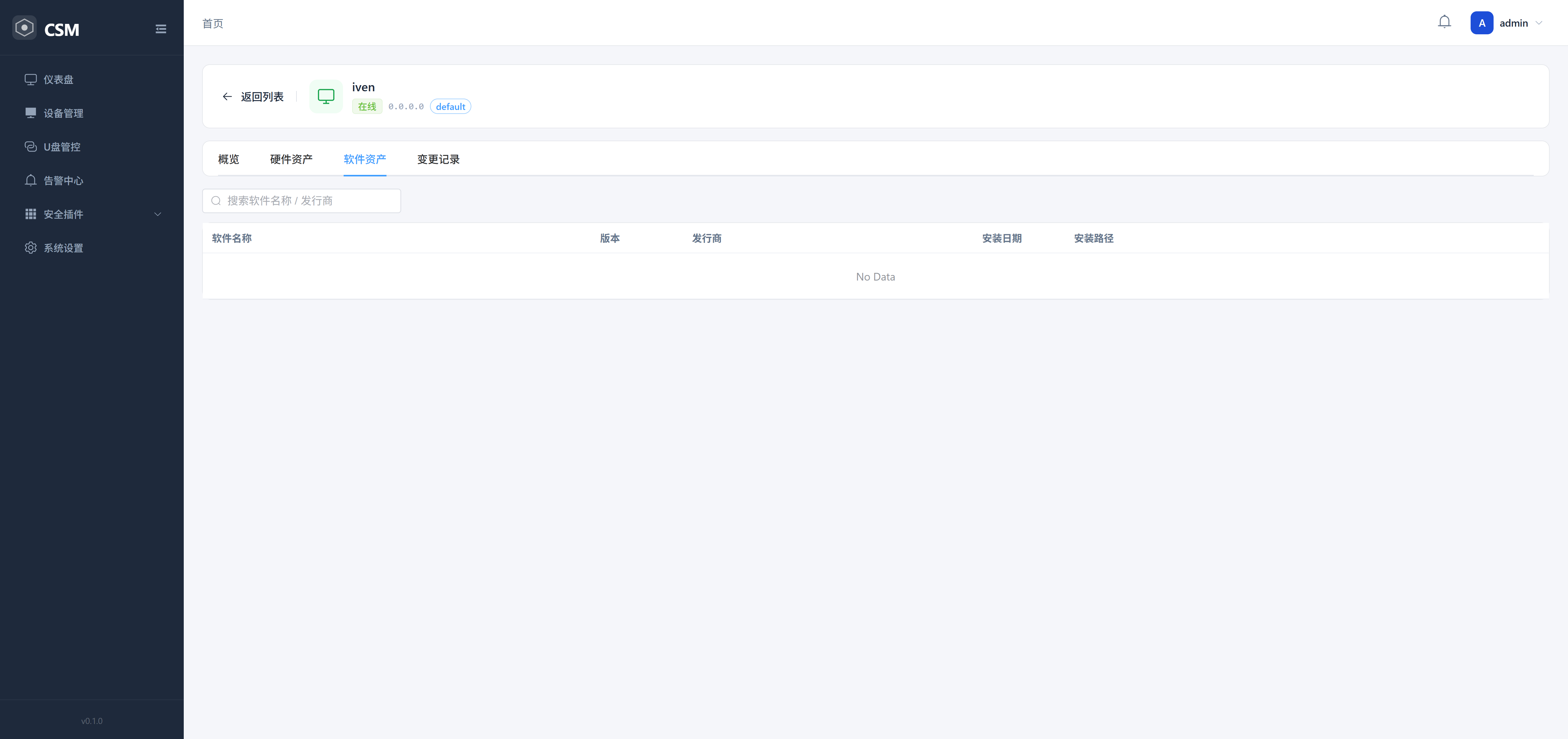
Task: Collapse the sidebar with the fold icon
Action: click(161, 29)
